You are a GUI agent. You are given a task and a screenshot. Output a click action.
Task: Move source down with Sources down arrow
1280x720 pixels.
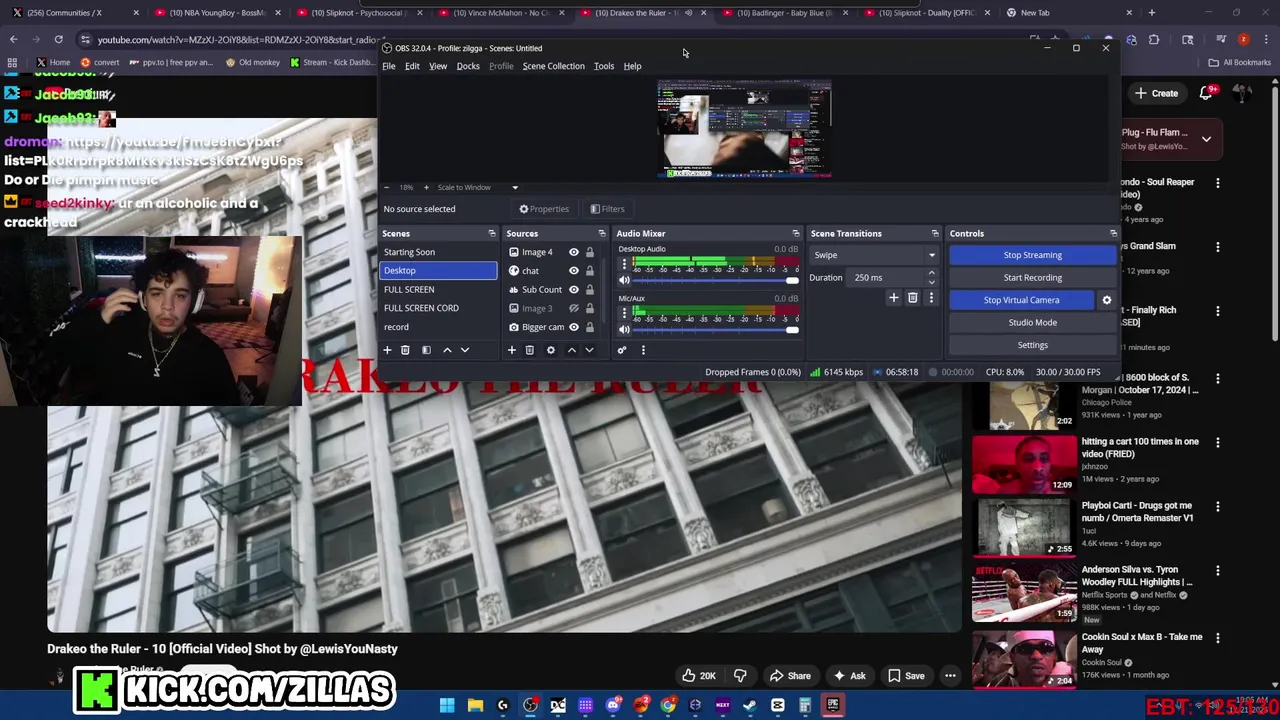[589, 350]
